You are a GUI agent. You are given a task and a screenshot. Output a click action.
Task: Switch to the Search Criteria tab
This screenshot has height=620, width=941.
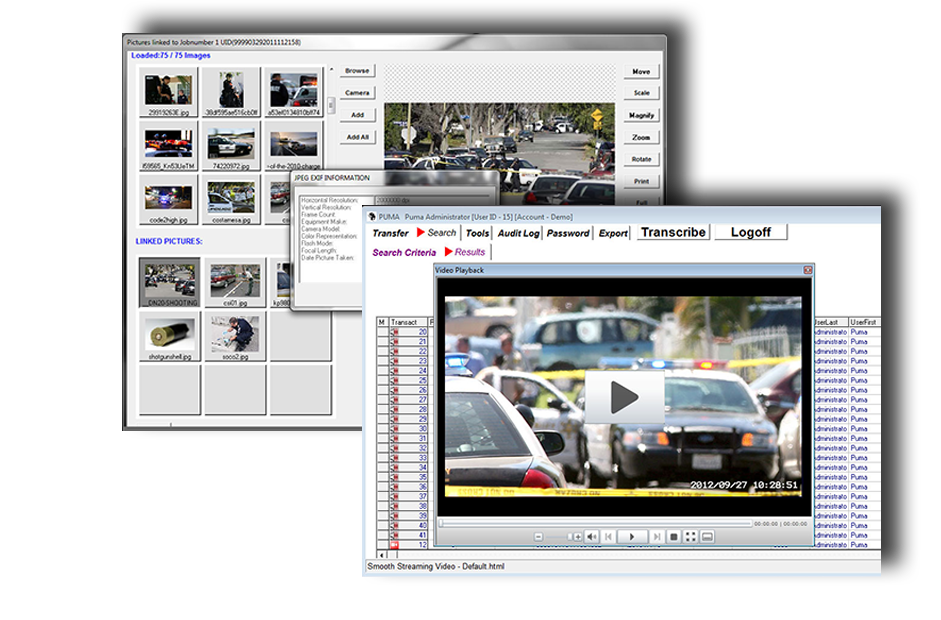click(x=404, y=253)
